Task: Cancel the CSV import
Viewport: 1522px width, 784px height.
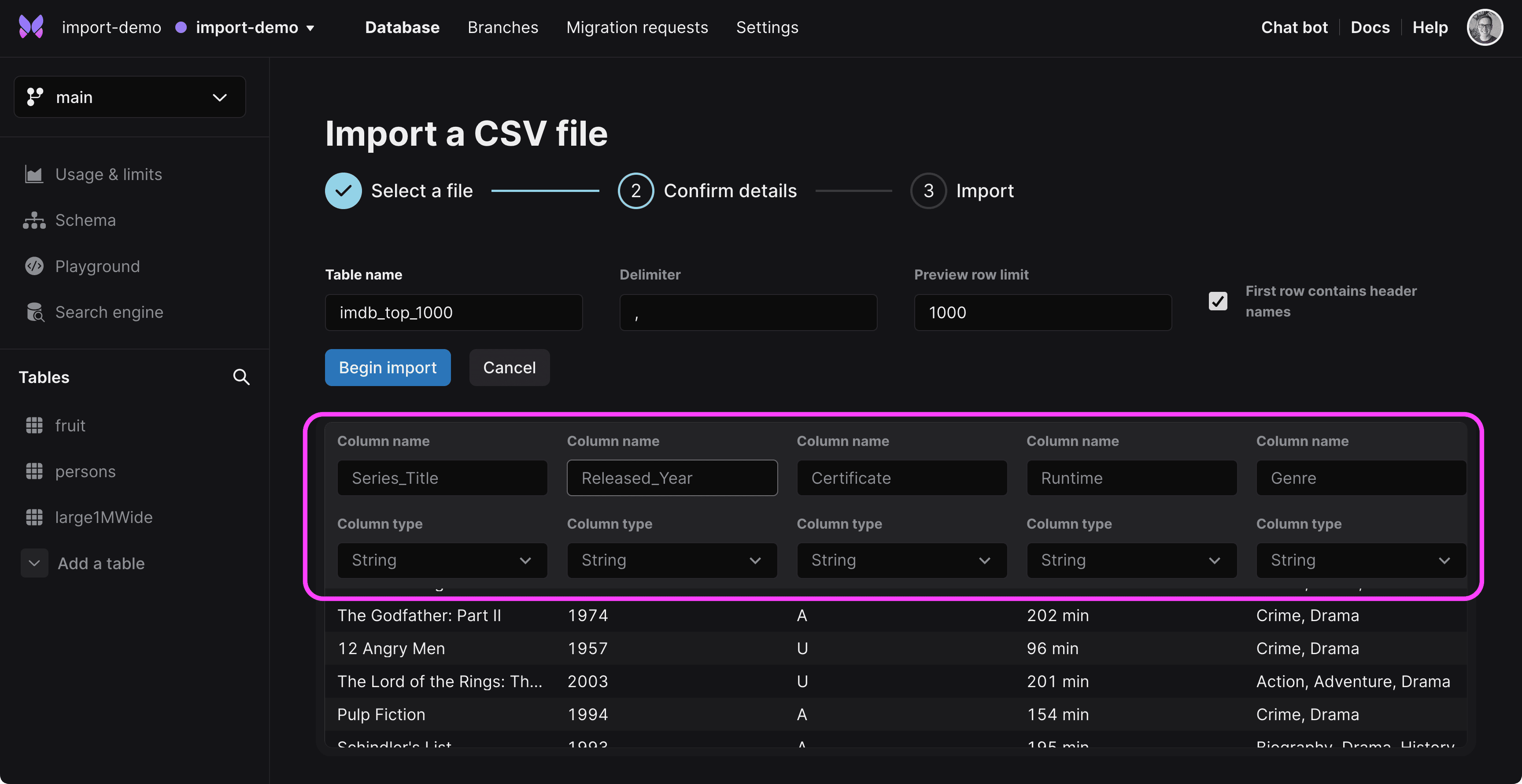Action: (509, 367)
